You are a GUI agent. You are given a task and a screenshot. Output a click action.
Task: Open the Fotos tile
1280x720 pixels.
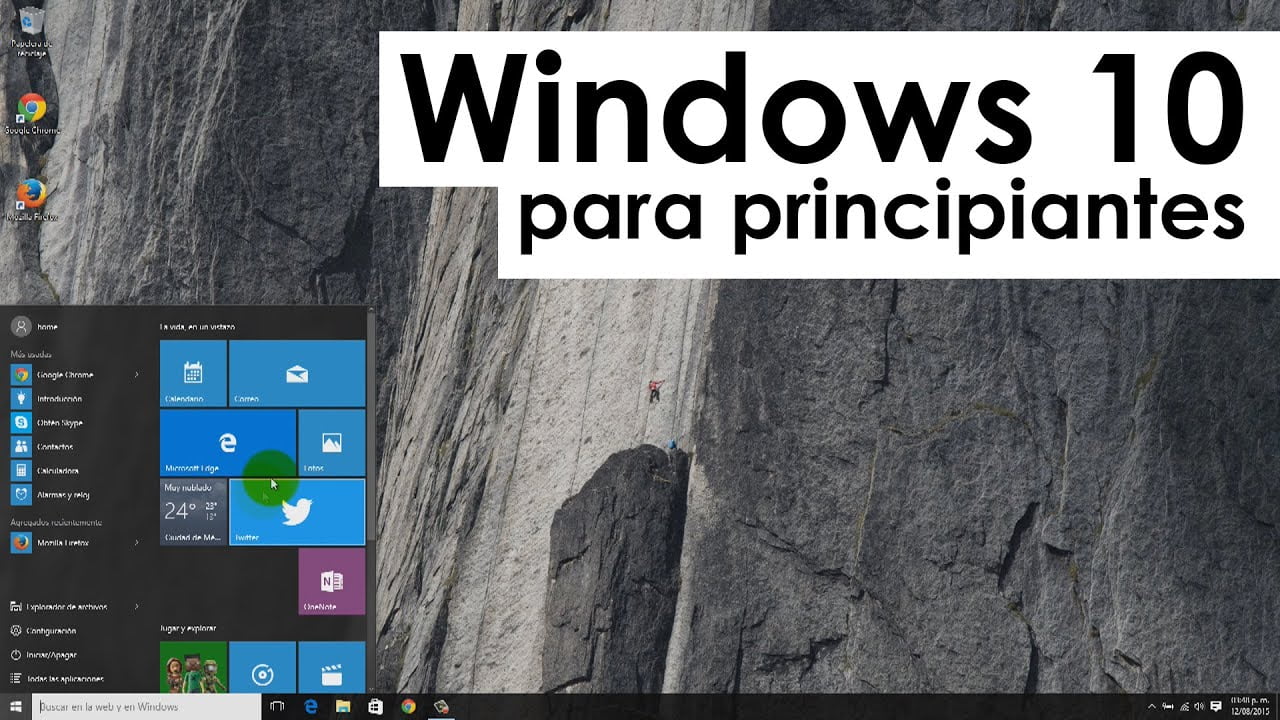click(x=332, y=442)
